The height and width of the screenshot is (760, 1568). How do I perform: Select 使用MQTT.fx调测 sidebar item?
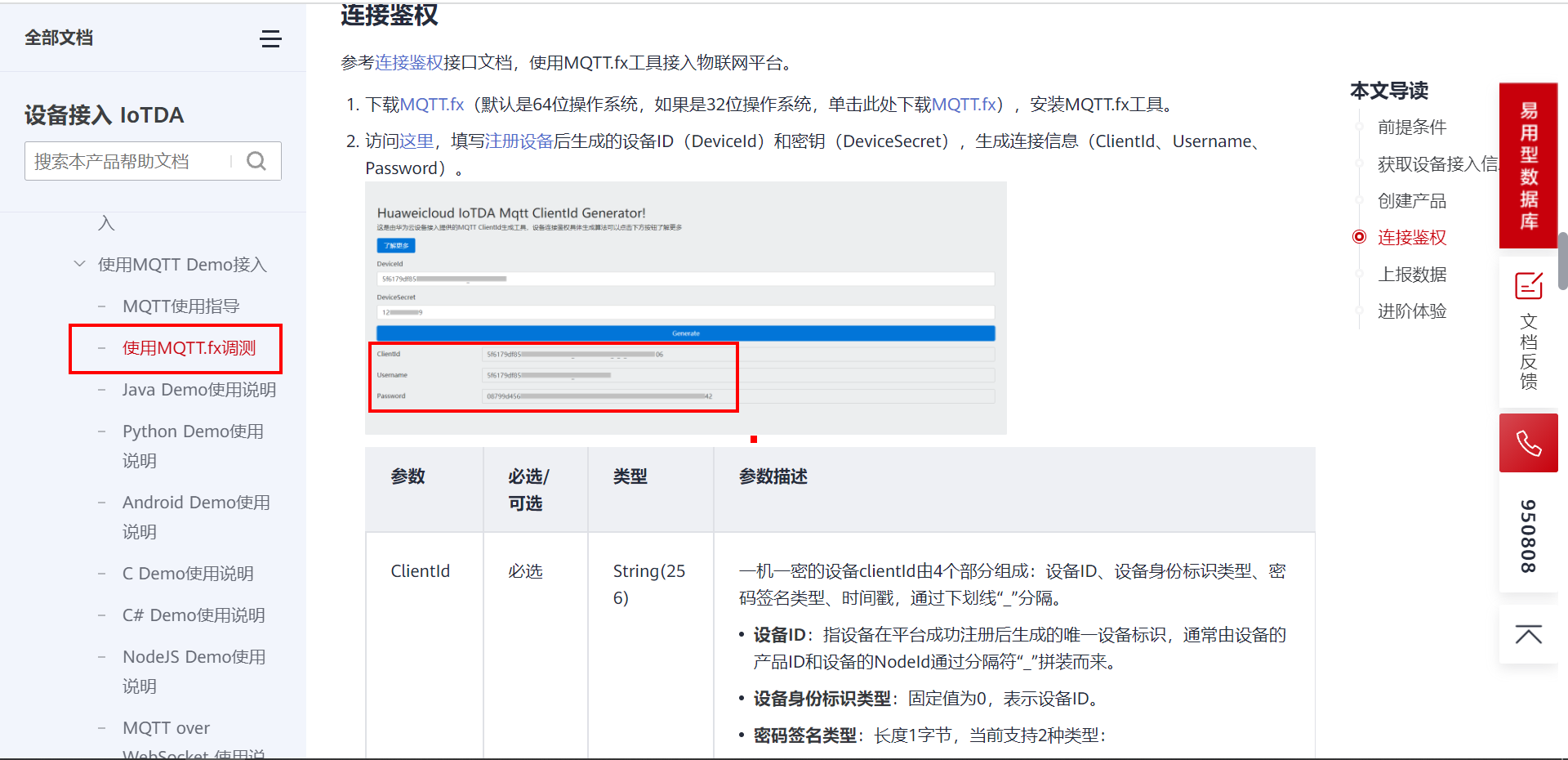pos(189,348)
